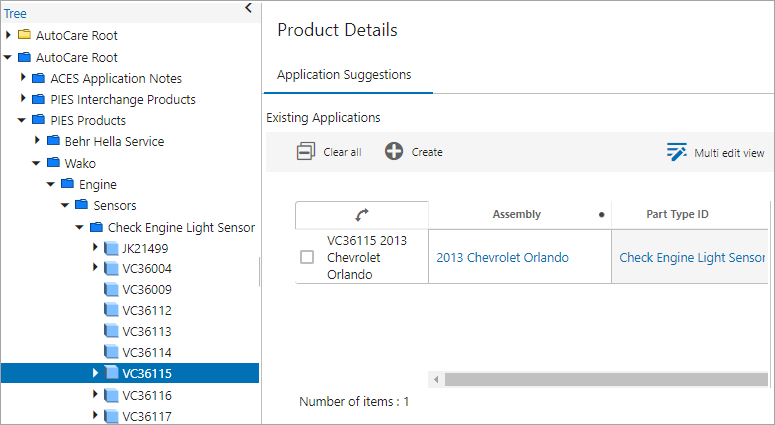Click the Create plus icon
Image resolution: width=775 pixels, height=425 pixels.
pos(394,151)
